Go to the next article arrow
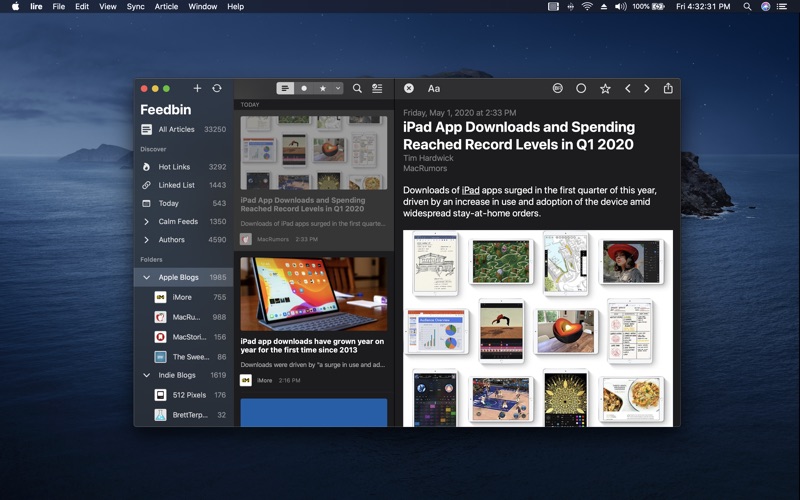 pyautogui.click(x=647, y=88)
